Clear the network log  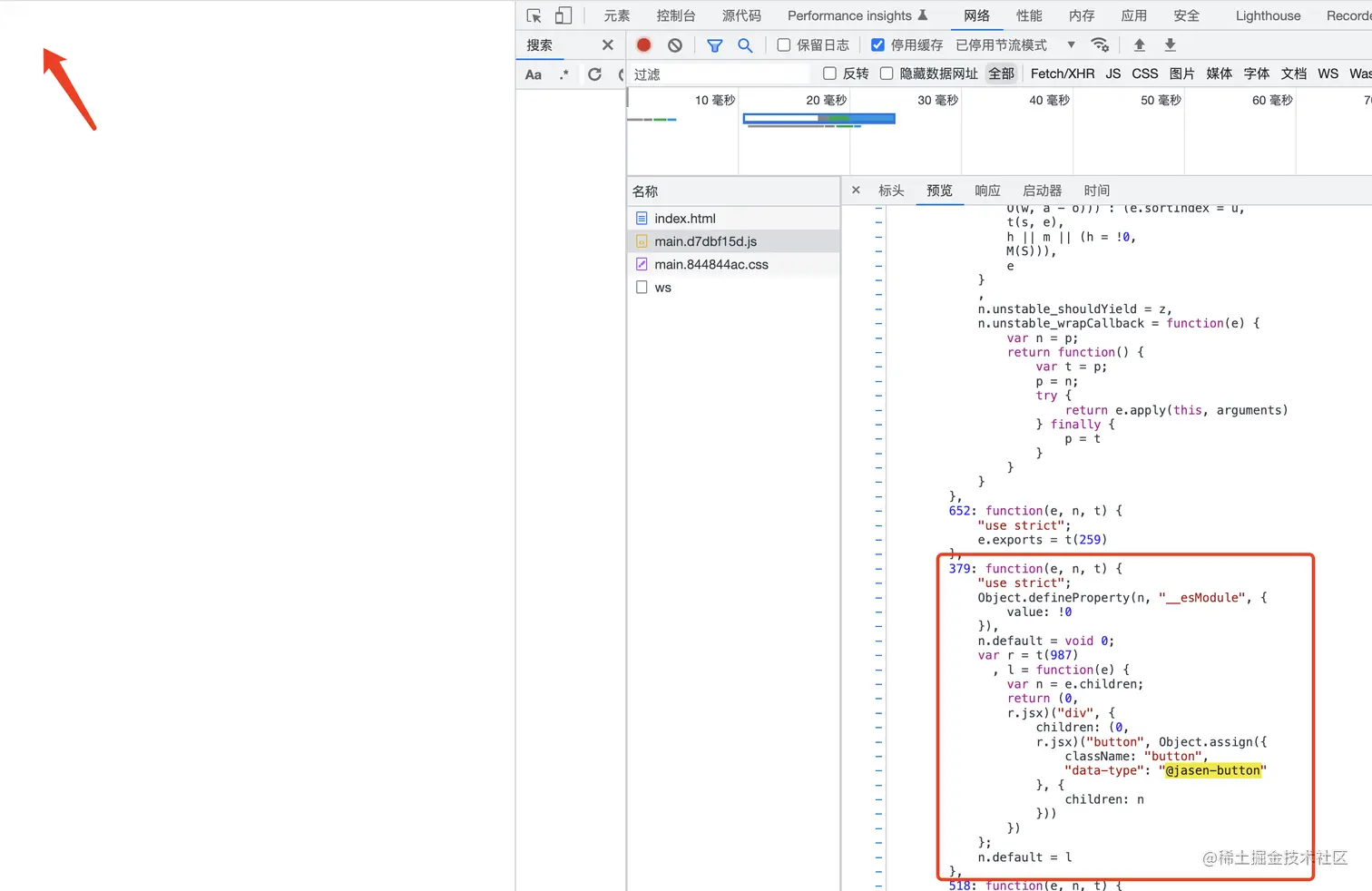pyautogui.click(x=674, y=44)
